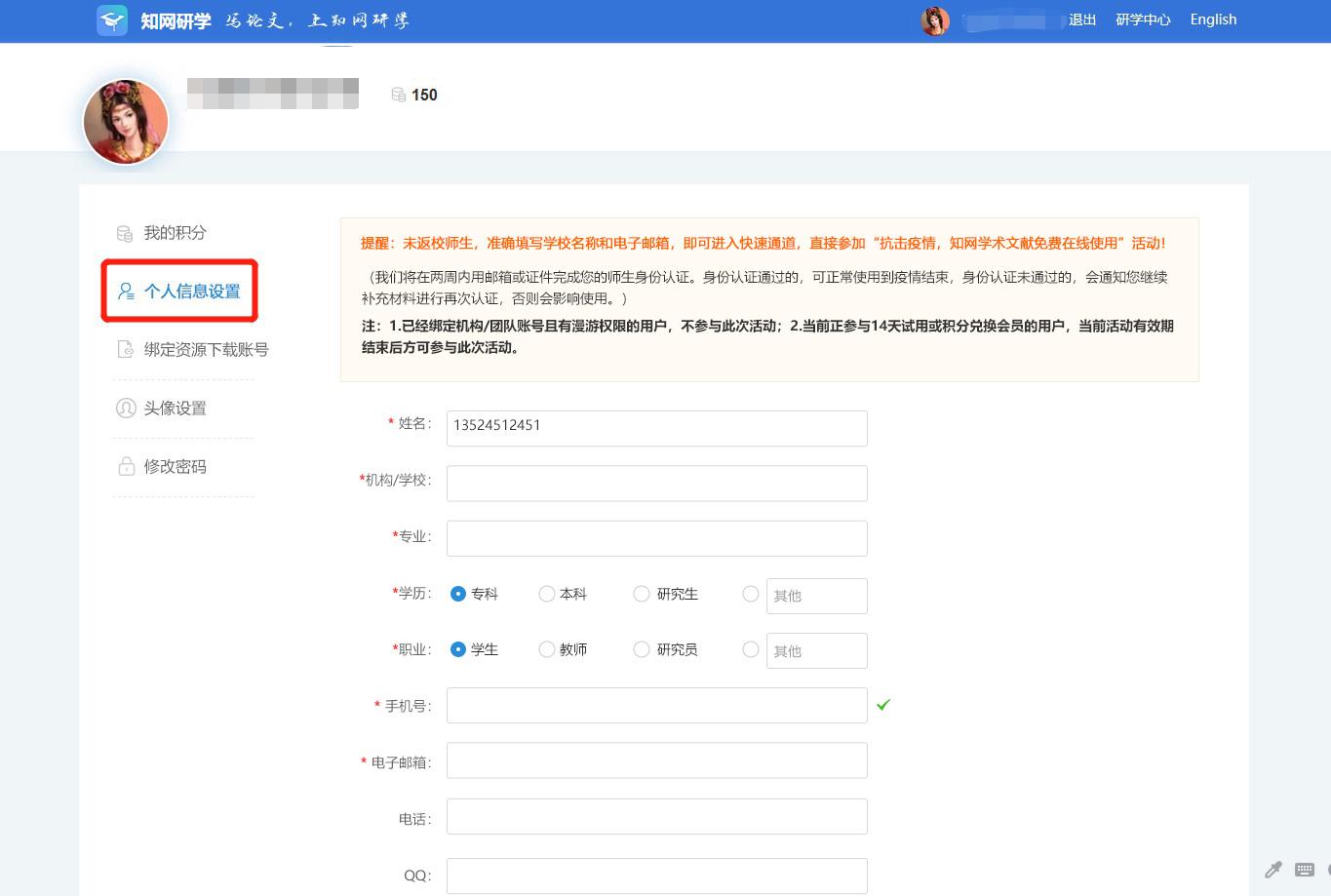The image size is (1331, 896).
Task: Go to 头像设置 in the sidebar
Action: 176,408
